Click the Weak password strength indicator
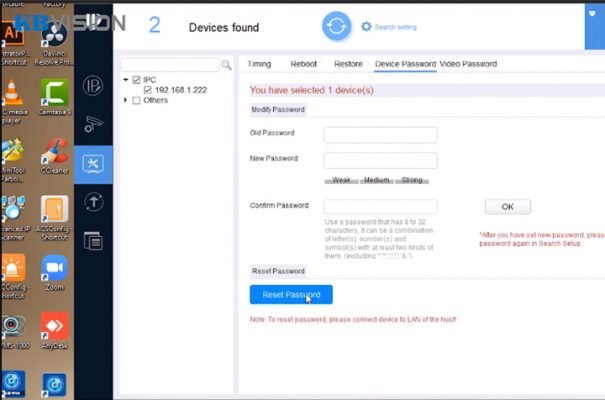 (341, 180)
